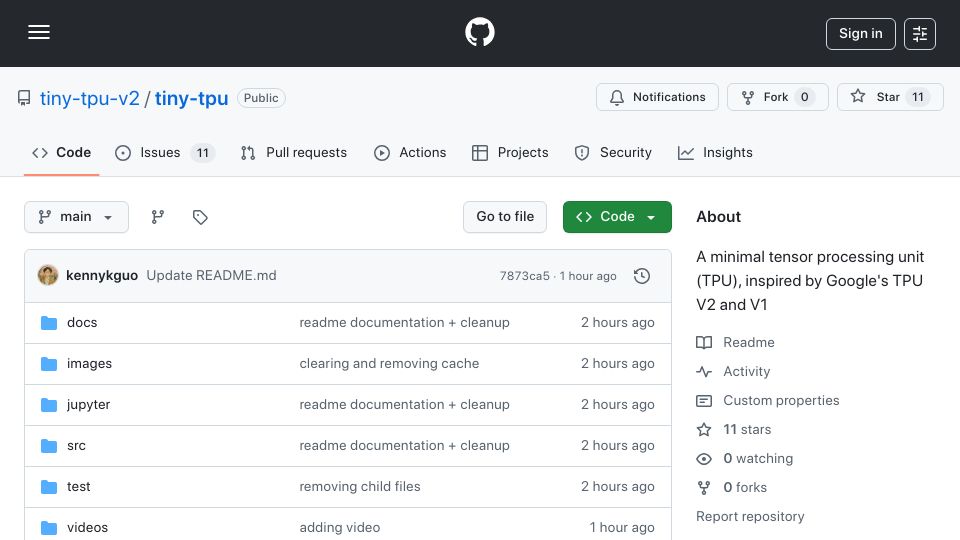Open the tiny-tpu-v2 owner link
The image size is (960, 540).
90,98
